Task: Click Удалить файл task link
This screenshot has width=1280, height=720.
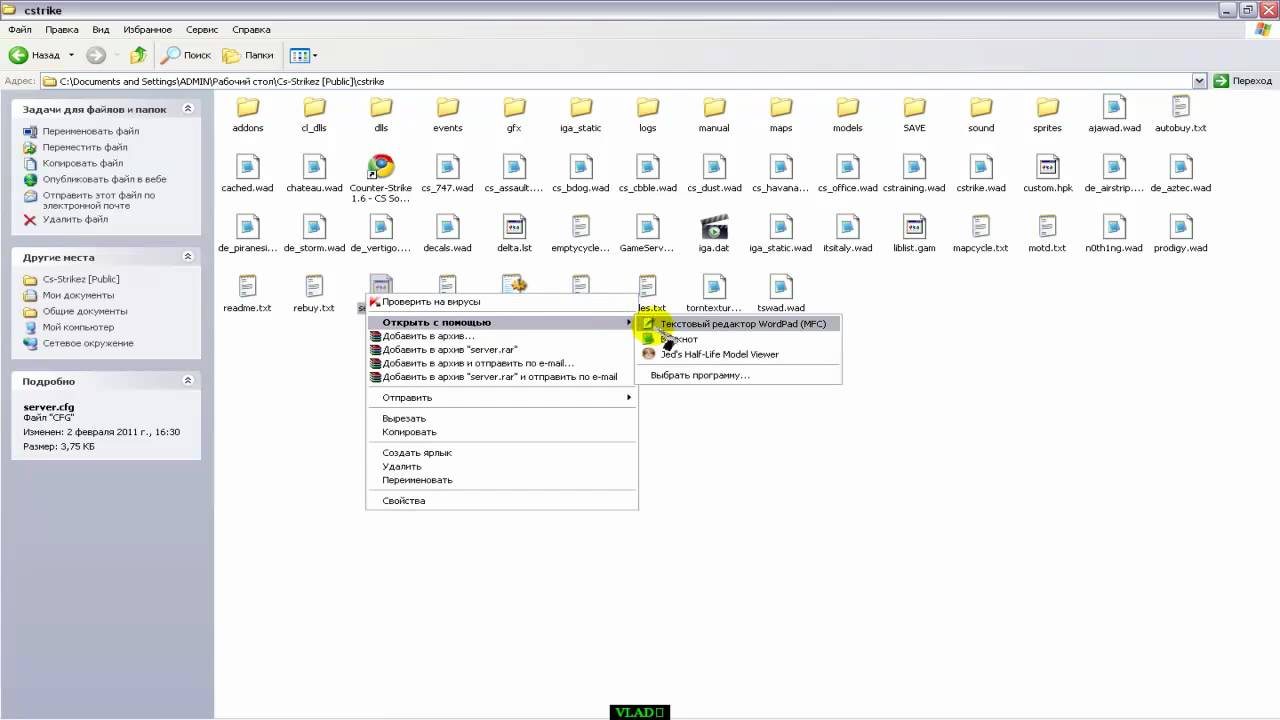Action: coord(75,219)
